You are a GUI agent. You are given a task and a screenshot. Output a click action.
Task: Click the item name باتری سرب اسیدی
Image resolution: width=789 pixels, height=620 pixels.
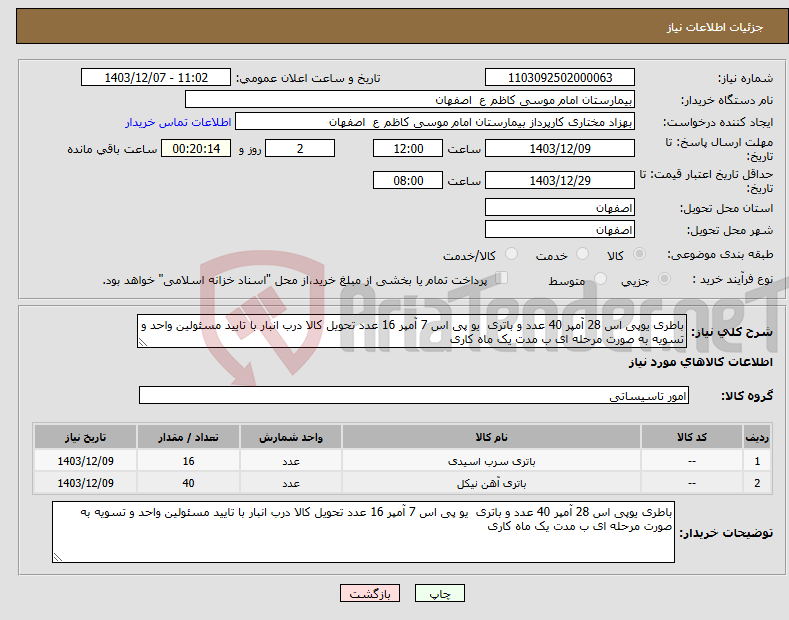point(491,461)
